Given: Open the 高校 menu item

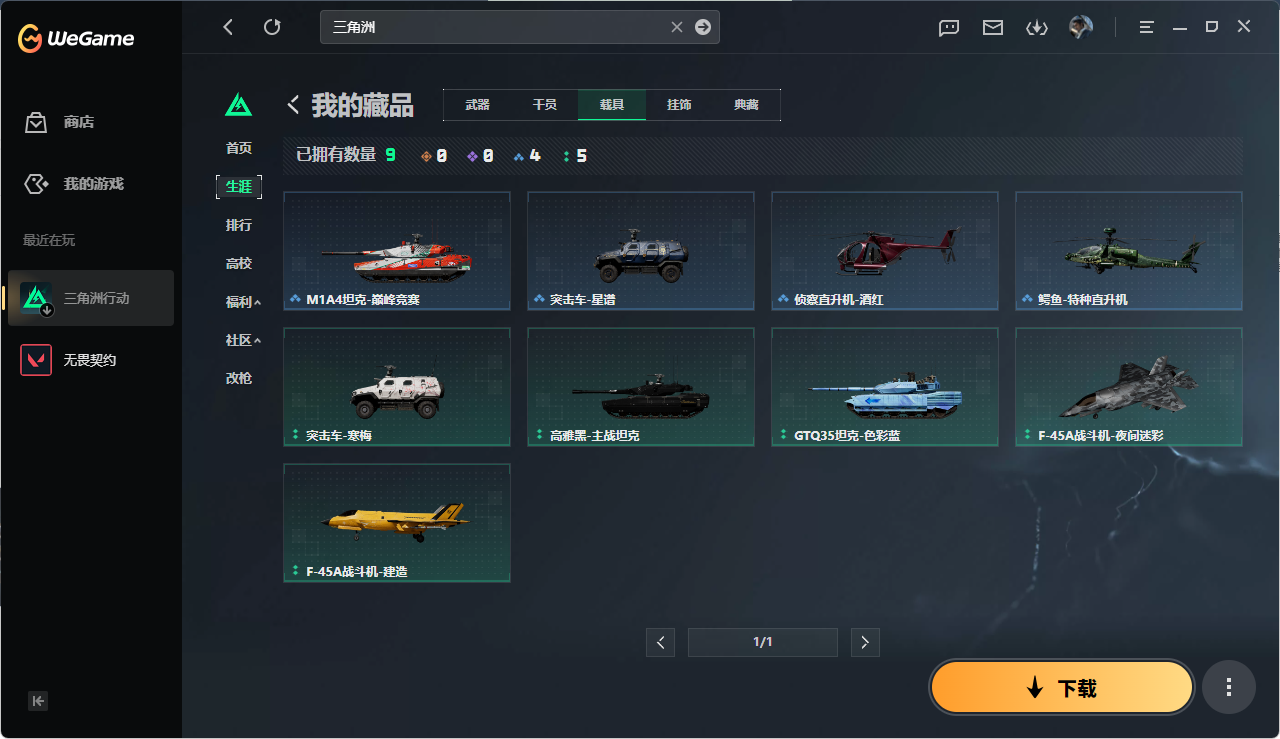Looking at the screenshot, I should tap(239, 264).
